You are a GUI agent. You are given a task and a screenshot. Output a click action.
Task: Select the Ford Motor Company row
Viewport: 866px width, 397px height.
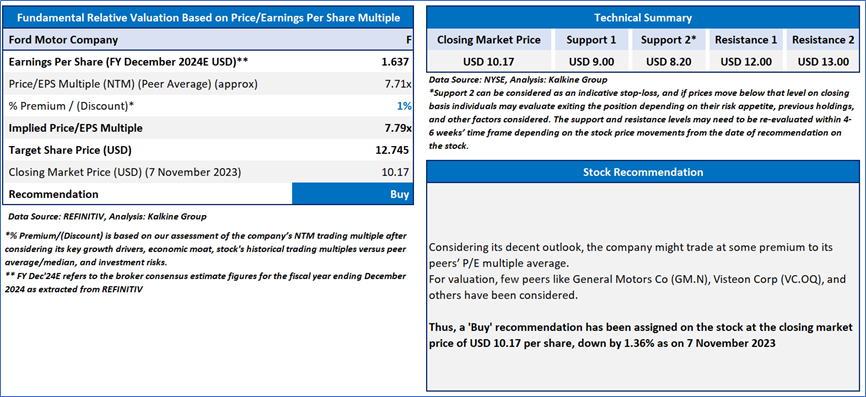[x=208, y=40]
